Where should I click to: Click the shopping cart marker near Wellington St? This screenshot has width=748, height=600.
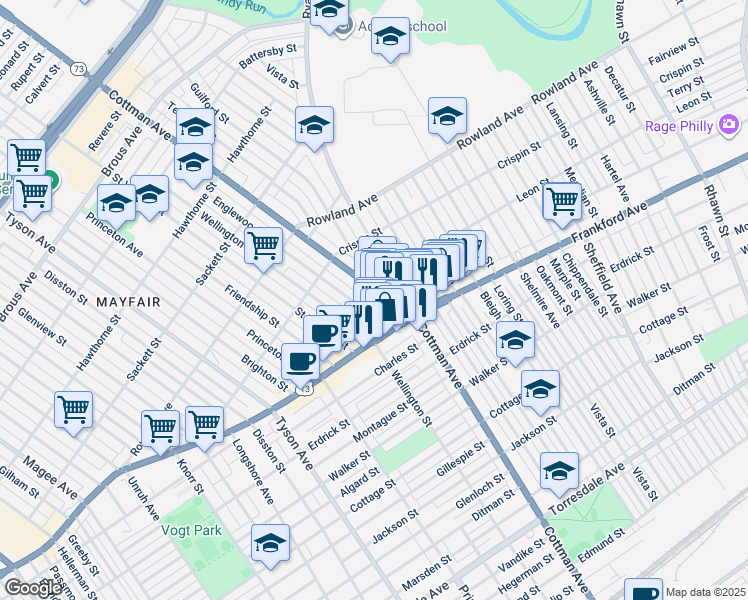pyautogui.click(x=263, y=249)
